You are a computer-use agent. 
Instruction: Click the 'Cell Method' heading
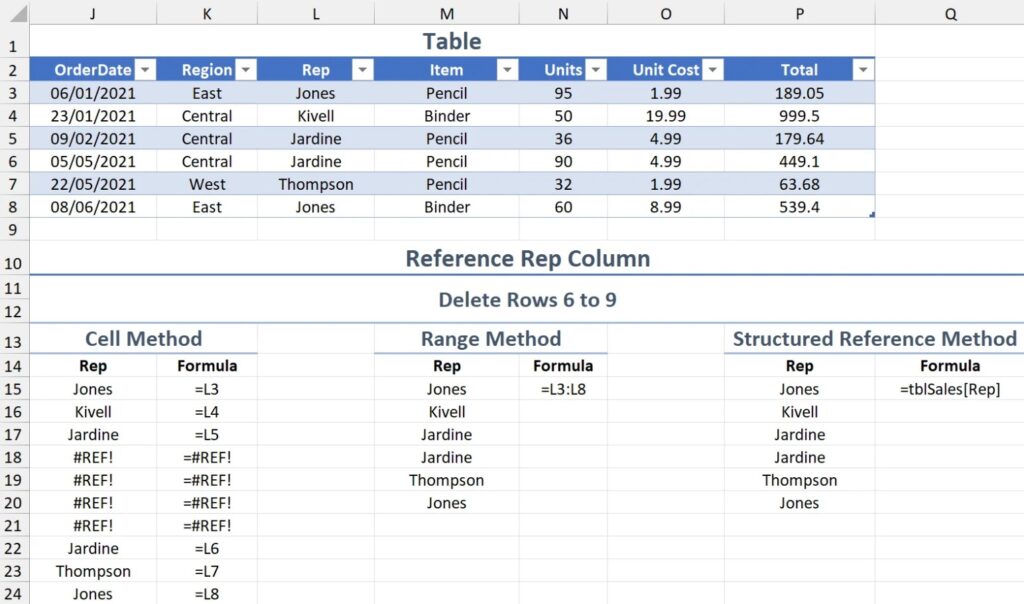point(144,338)
